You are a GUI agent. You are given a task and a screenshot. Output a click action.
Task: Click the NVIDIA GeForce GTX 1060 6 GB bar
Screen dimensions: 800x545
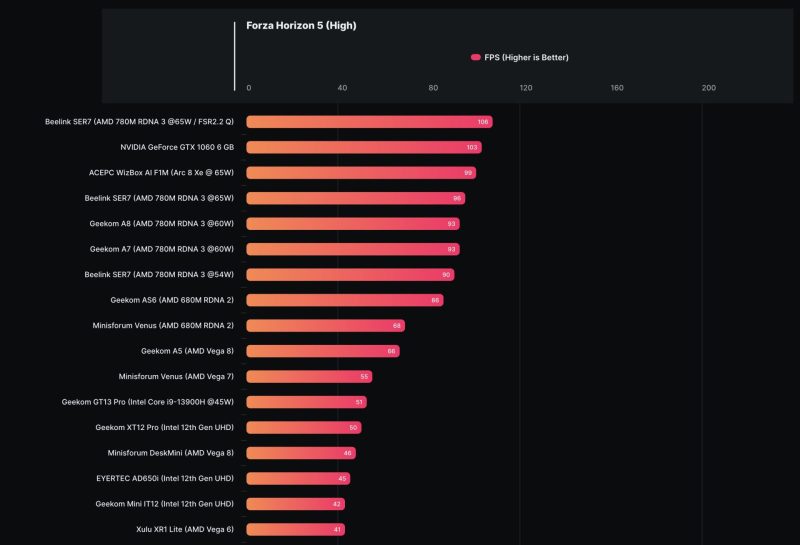[x=364, y=147]
